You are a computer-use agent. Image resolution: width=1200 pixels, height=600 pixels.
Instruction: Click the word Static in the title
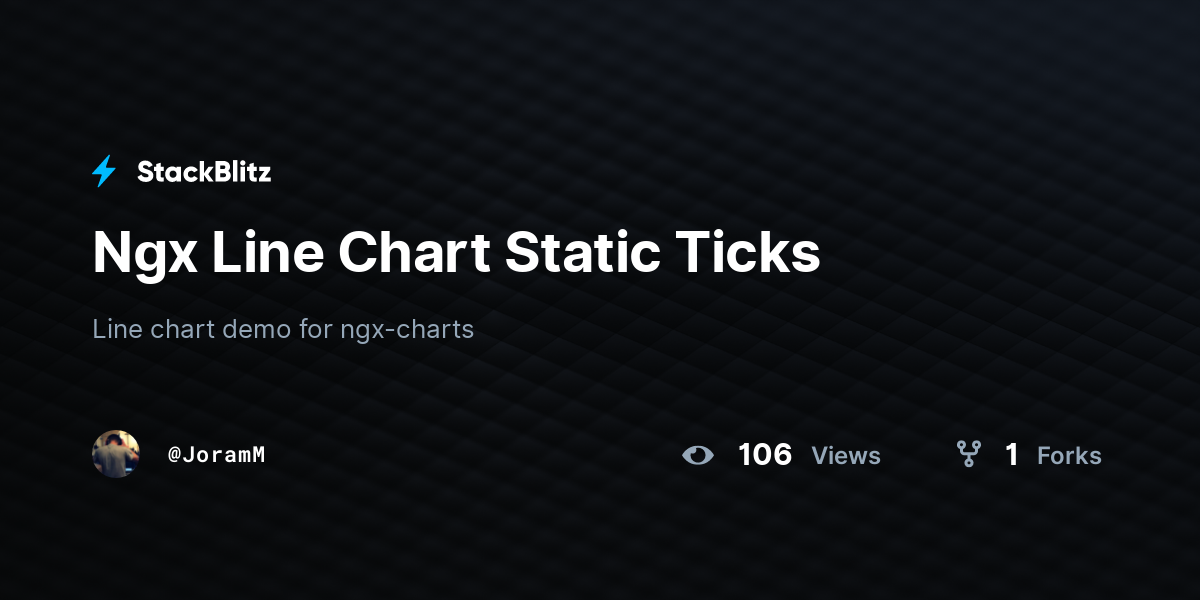pos(582,252)
